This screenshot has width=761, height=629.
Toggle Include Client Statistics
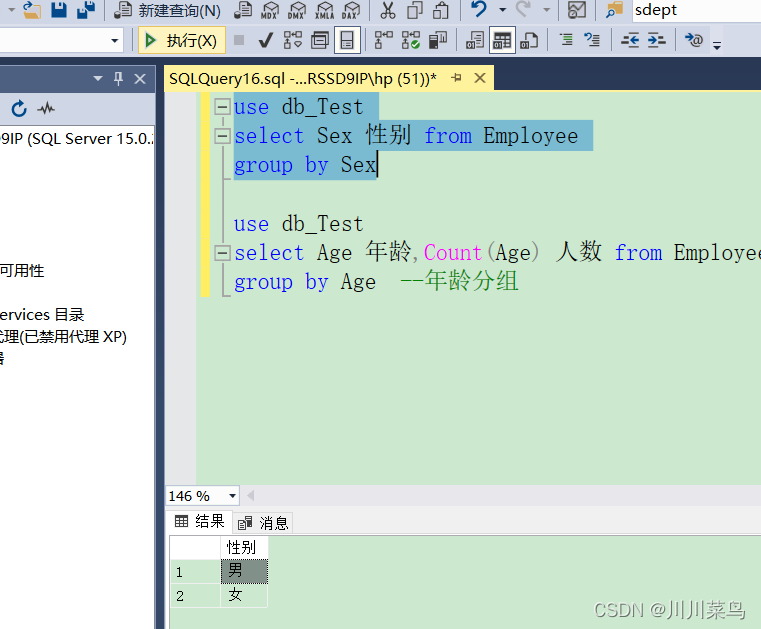[x=438, y=40]
